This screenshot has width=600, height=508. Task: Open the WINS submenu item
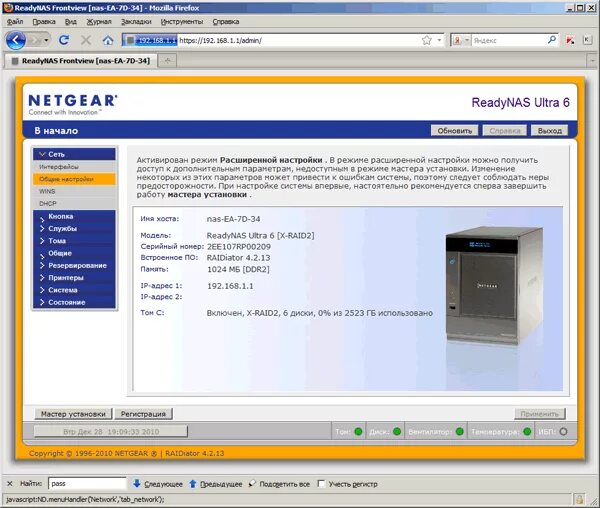pos(74,191)
